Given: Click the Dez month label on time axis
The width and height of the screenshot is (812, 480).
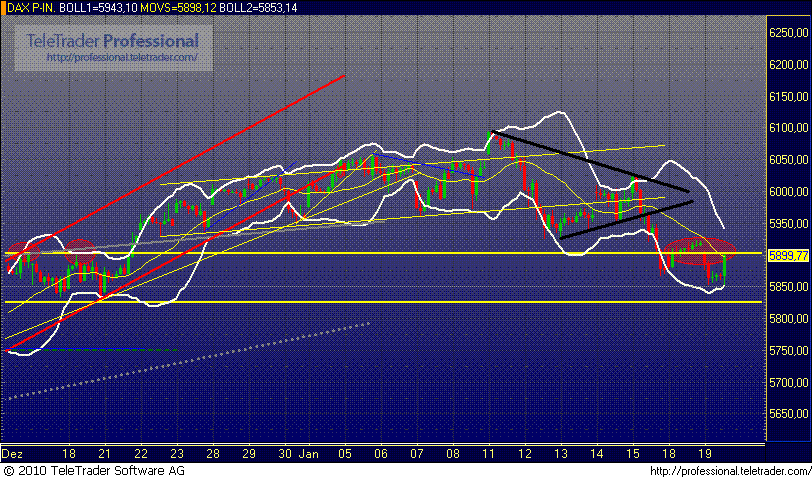Looking at the screenshot, I should pos(12,454).
